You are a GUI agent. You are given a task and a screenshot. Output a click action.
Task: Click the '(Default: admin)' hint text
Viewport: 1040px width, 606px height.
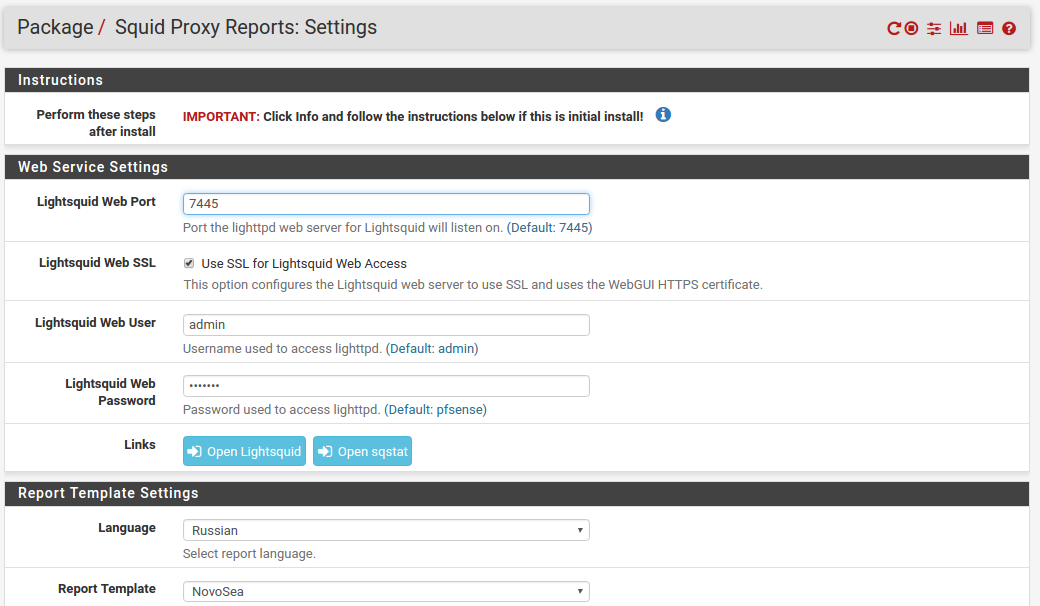(x=432, y=349)
